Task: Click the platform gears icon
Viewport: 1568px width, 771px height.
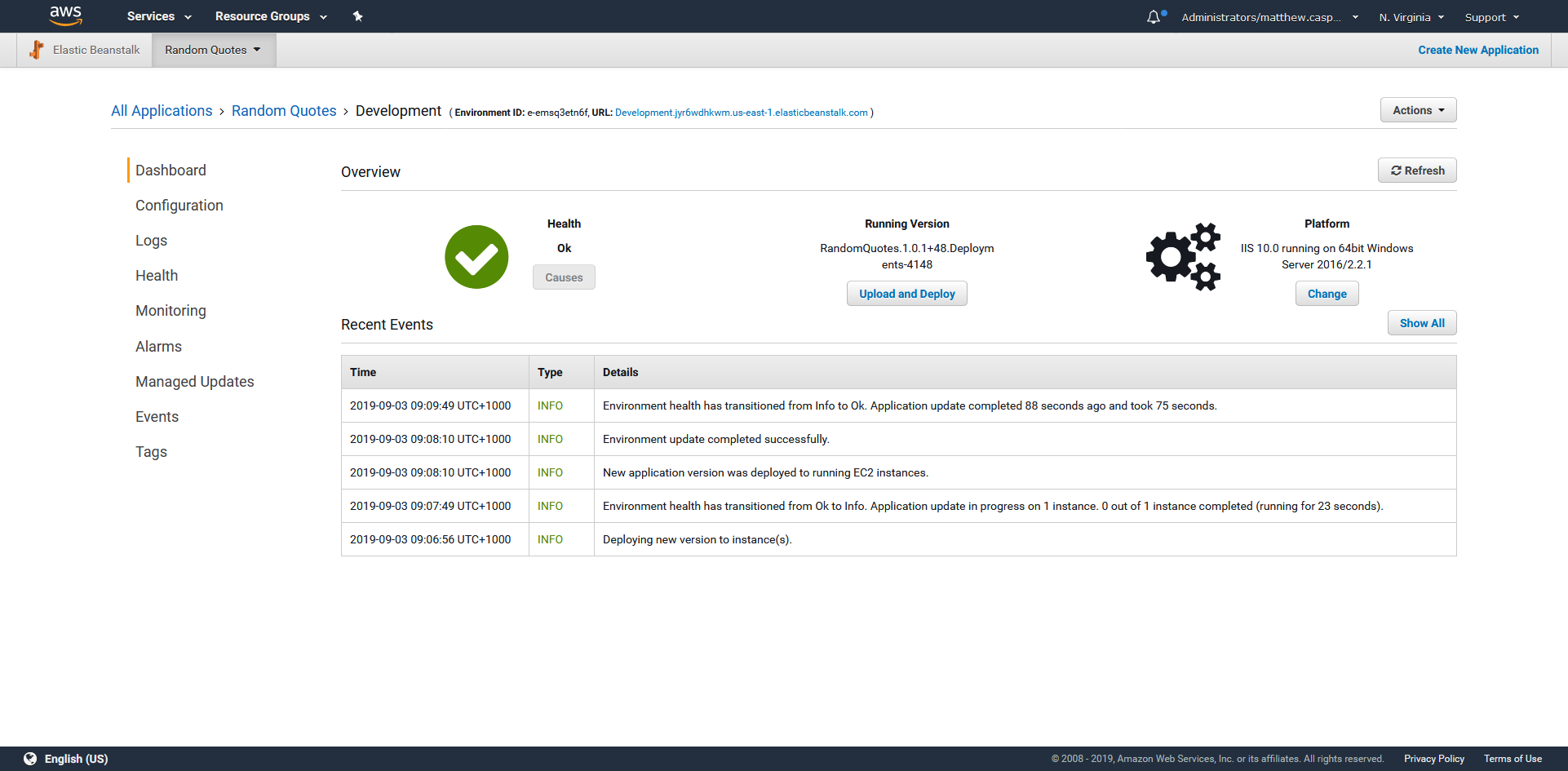Action: pos(1183,257)
